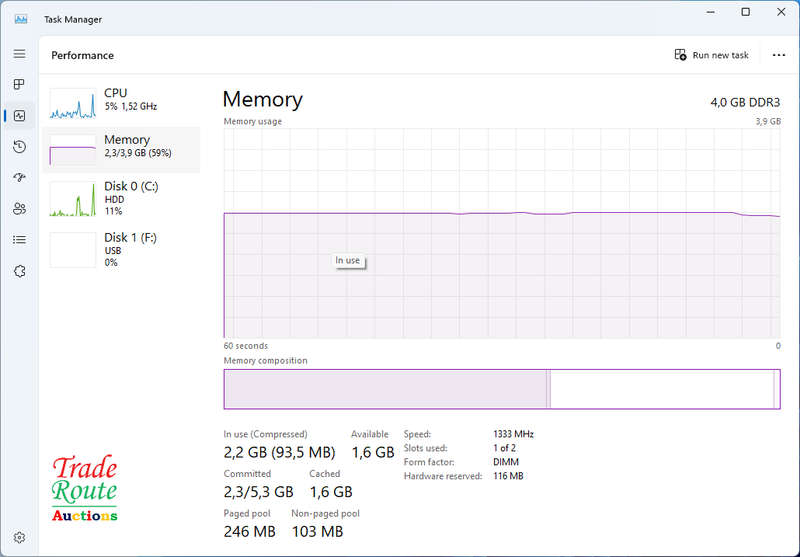
Task: Open the Startup apps icon
Action: [19, 178]
